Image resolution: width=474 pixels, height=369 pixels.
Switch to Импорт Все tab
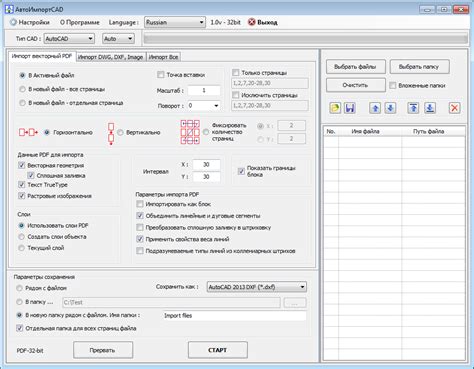[163, 57]
